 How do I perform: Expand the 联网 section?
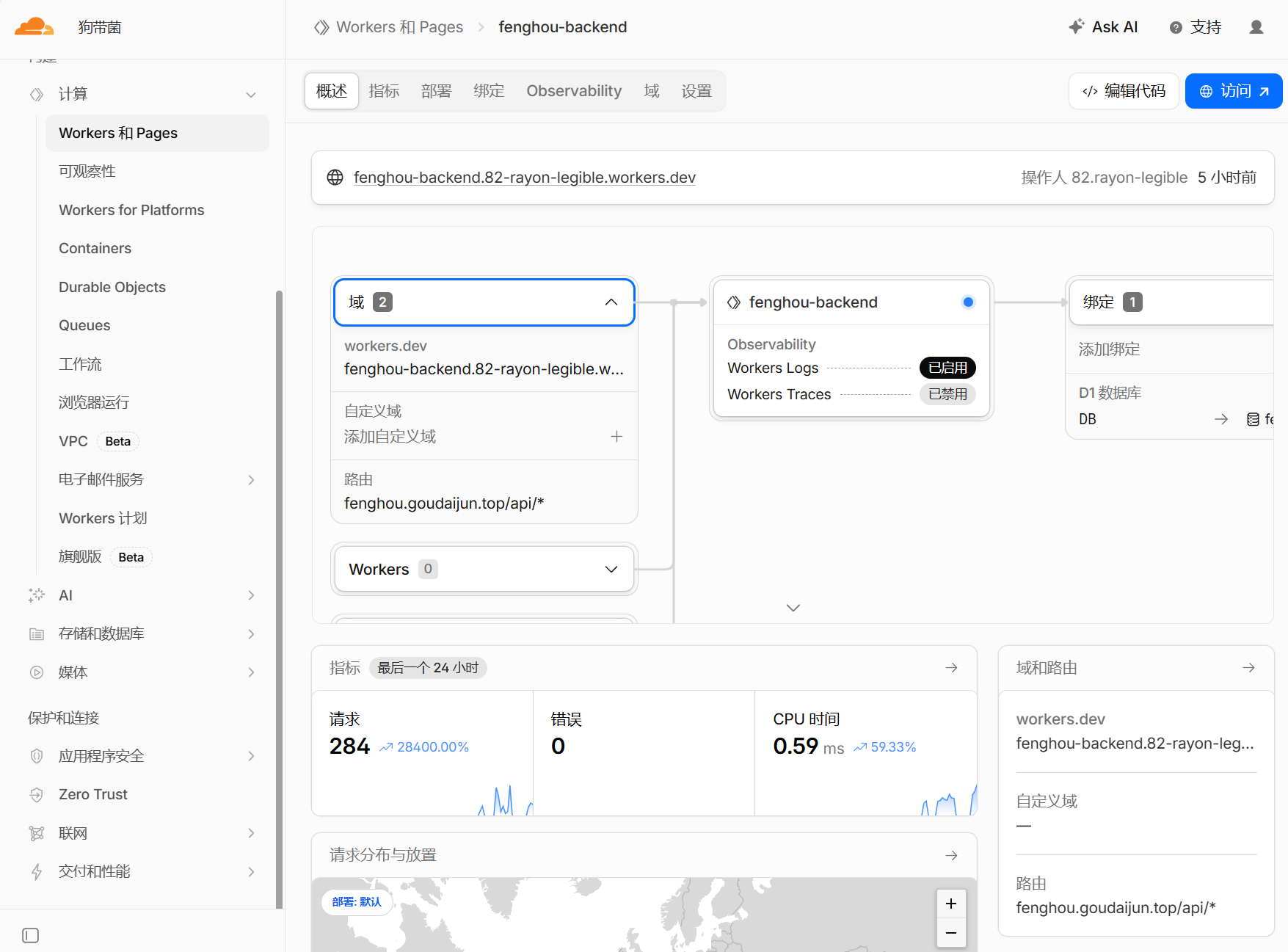251,833
